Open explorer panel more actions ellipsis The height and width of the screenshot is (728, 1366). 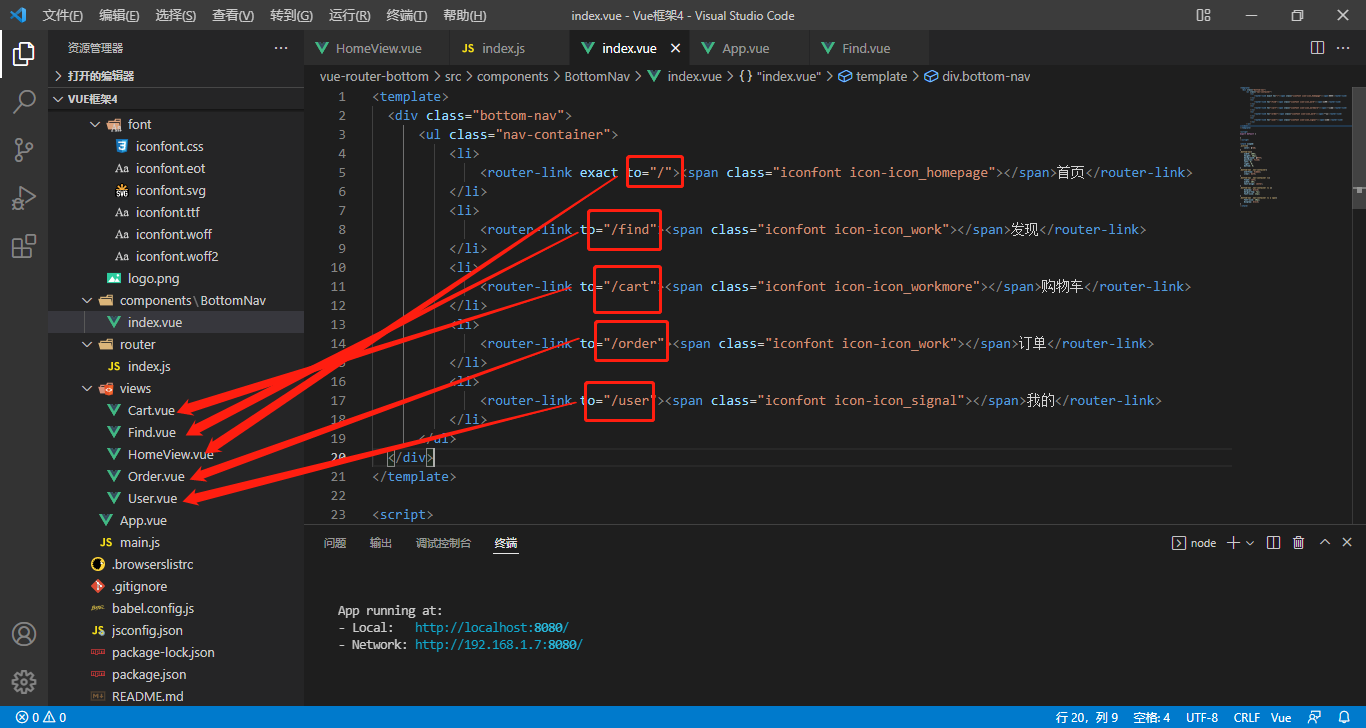(x=281, y=48)
